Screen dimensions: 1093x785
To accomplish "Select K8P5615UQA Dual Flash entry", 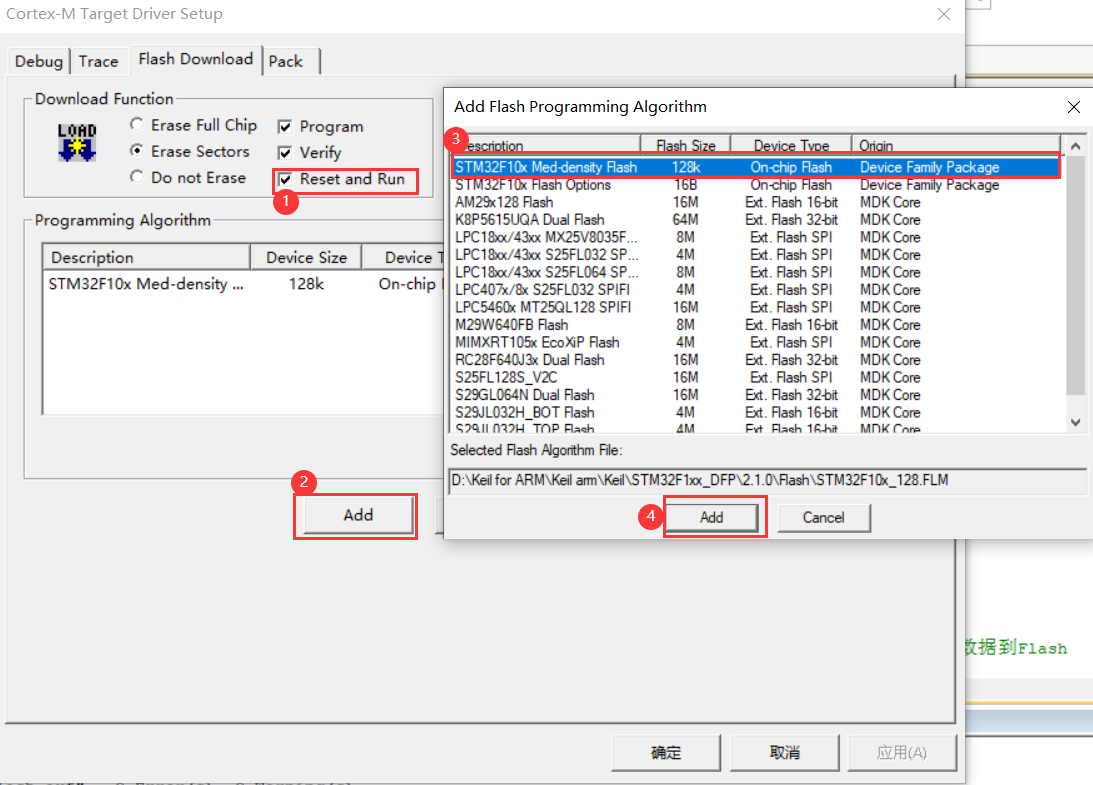I will click(755, 220).
